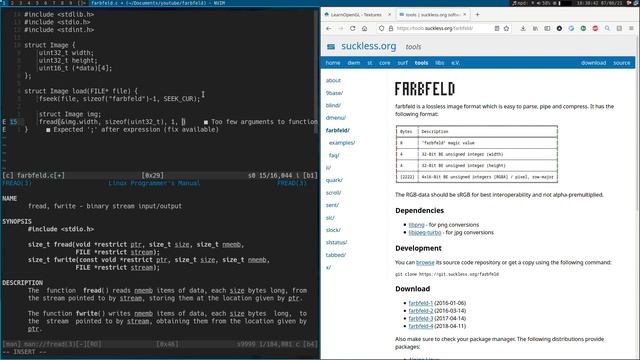Open the st nav item
The image size is (640, 360).
click(369, 63)
